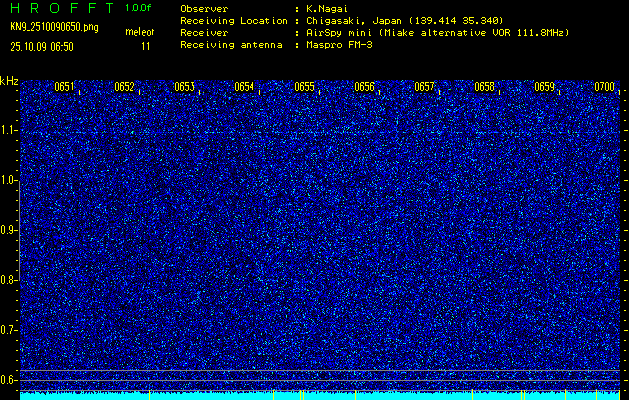Click the 0651 time marker
Screen dimensions: 629x400
pyautogui.click(x=64, y=87)
